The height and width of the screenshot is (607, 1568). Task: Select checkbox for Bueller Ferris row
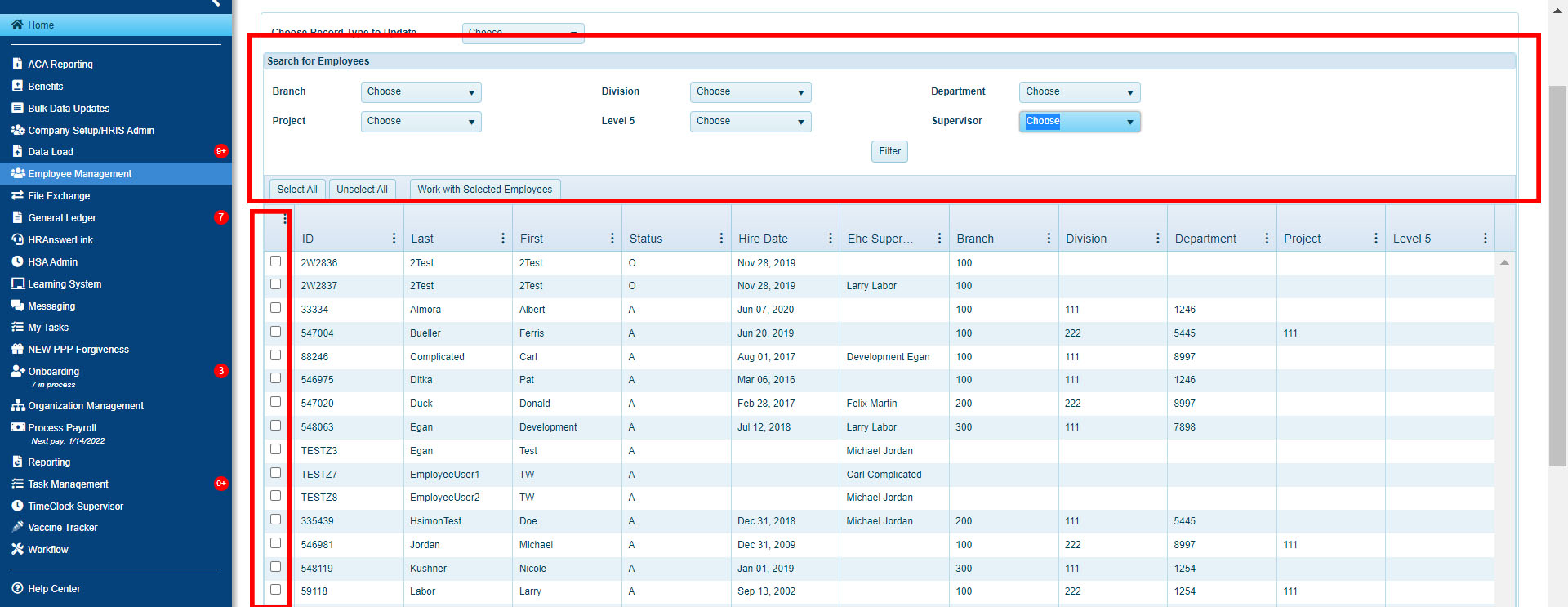pyautogui.click(x=275, y=332)
